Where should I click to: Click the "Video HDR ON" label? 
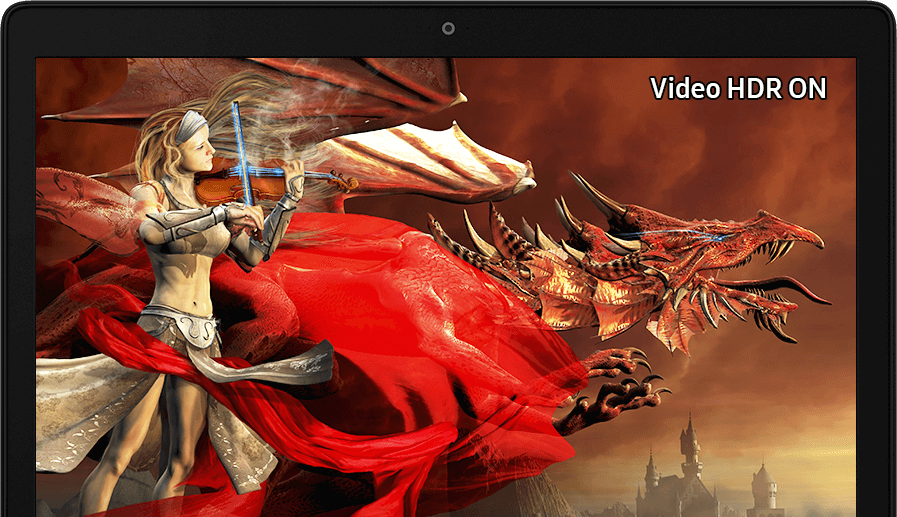click(x=739, y=89)
